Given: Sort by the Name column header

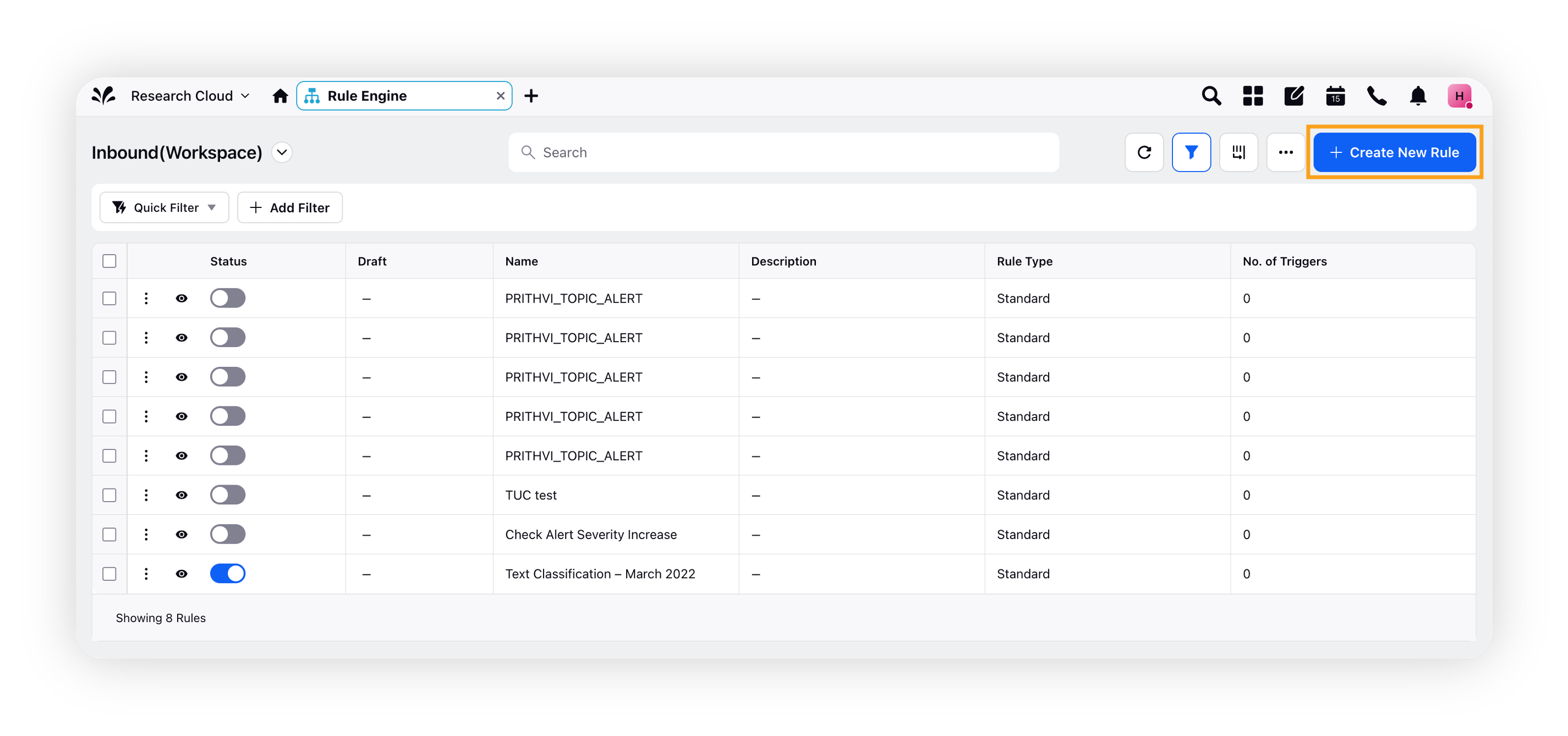Looking at the screenshot, I should click(522, 261).
